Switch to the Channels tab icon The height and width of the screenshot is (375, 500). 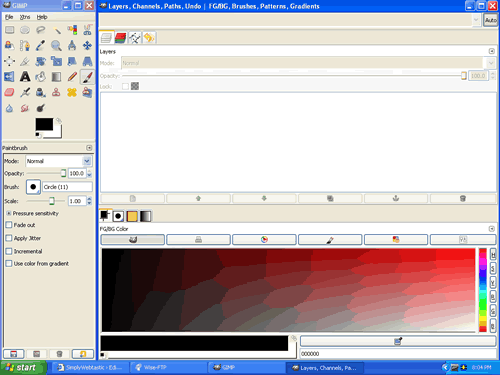click(x=120, y=38)
